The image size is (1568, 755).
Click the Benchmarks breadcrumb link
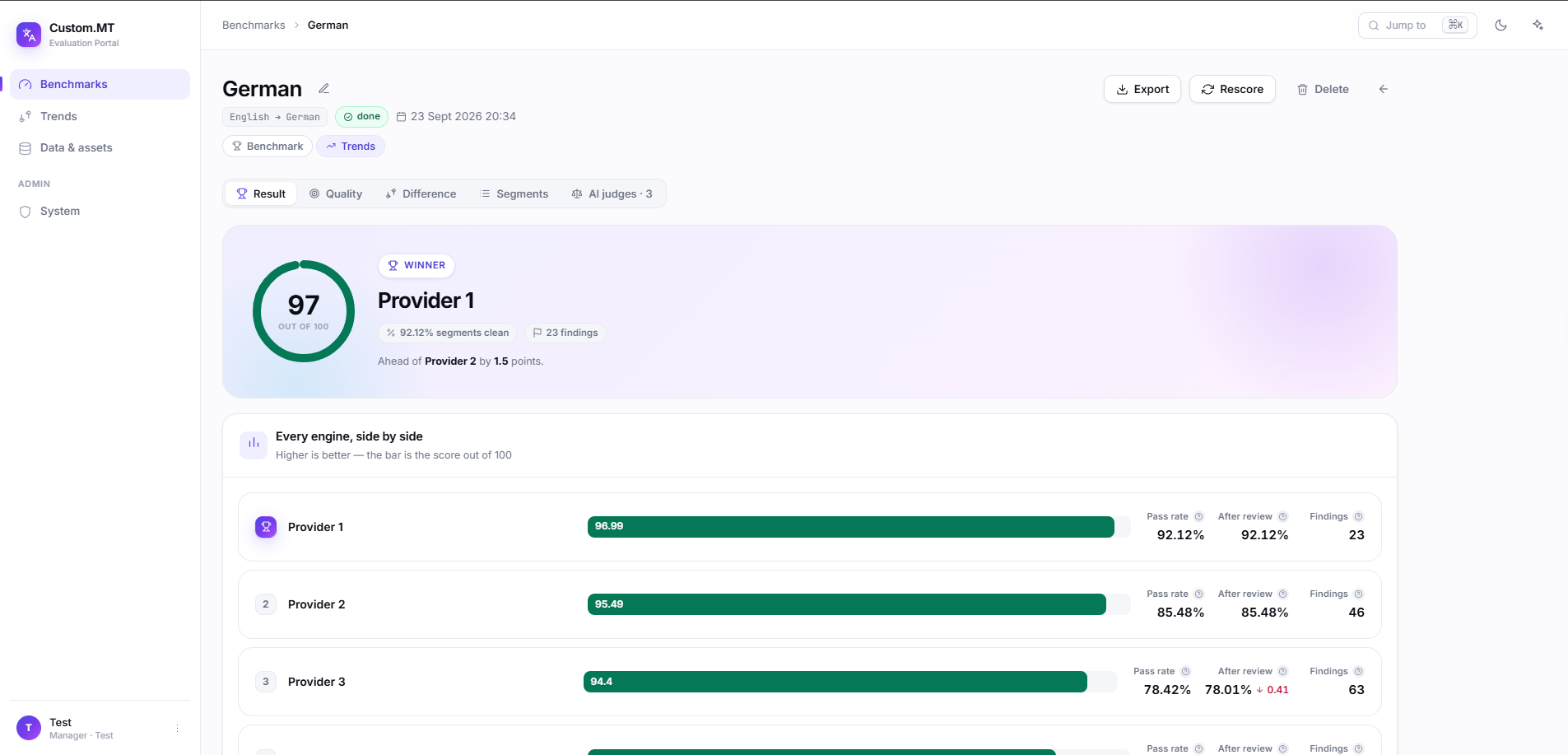tap(254, 25)
